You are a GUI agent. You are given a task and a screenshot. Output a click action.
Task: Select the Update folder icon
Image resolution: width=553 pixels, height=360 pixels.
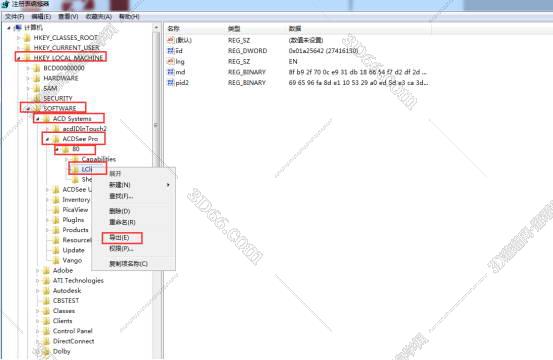tap(56, 250)
